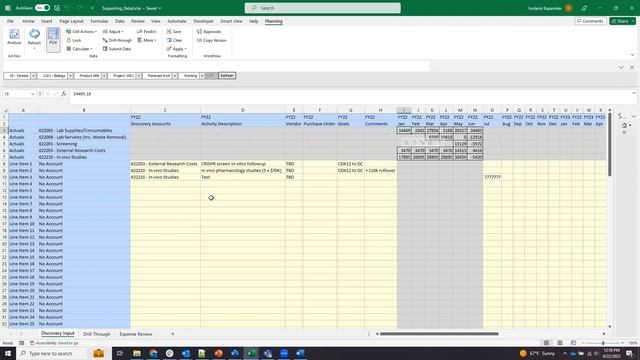Switch to Expense Review sheet tab
Viewport: 640px width, 360px height.
click(x=136, y=334)
